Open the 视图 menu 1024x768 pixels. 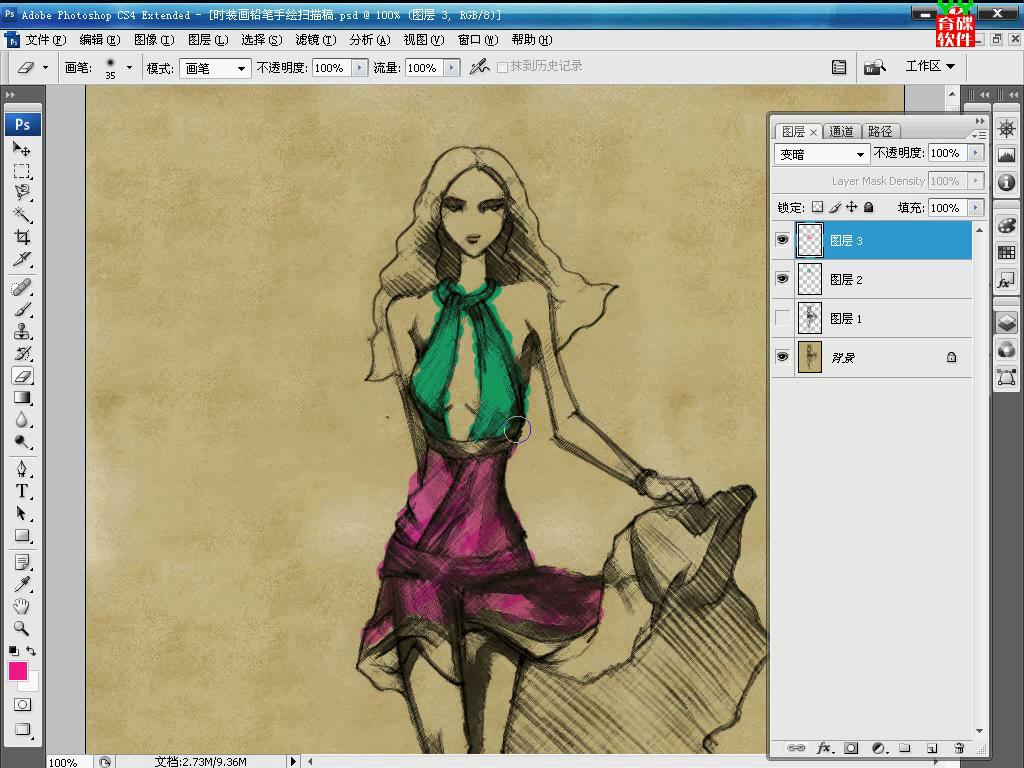pos(424,40)
